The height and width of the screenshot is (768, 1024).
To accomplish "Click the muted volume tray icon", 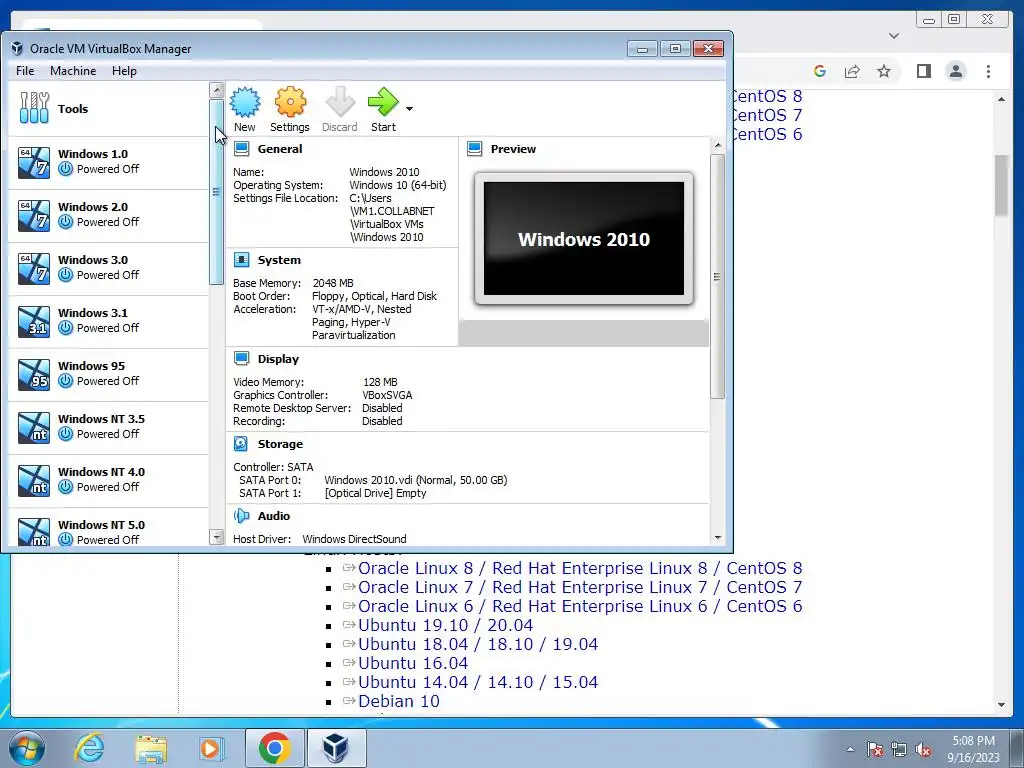I will (x=922, y=750).
